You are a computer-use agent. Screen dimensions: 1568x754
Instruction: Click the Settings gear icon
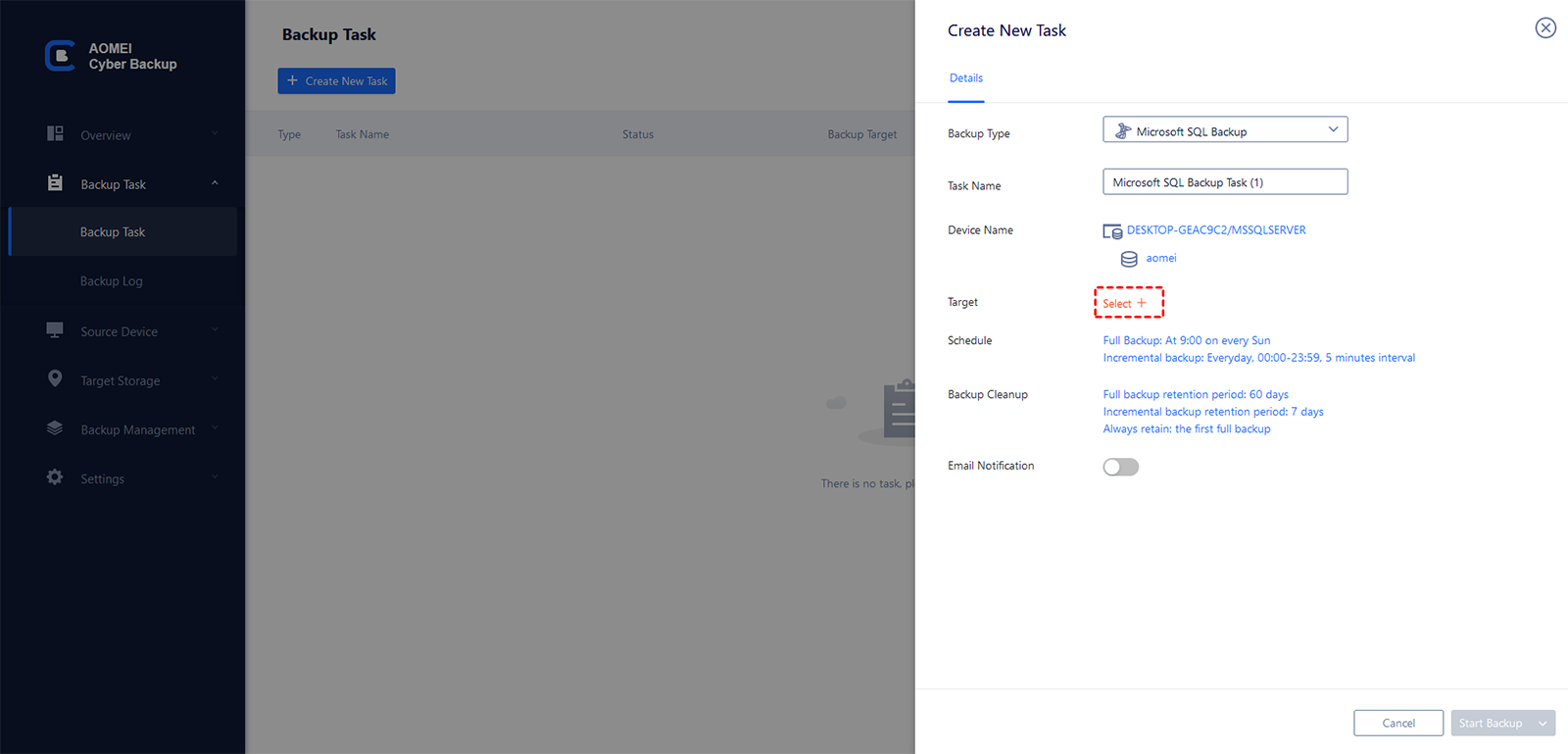55,478
